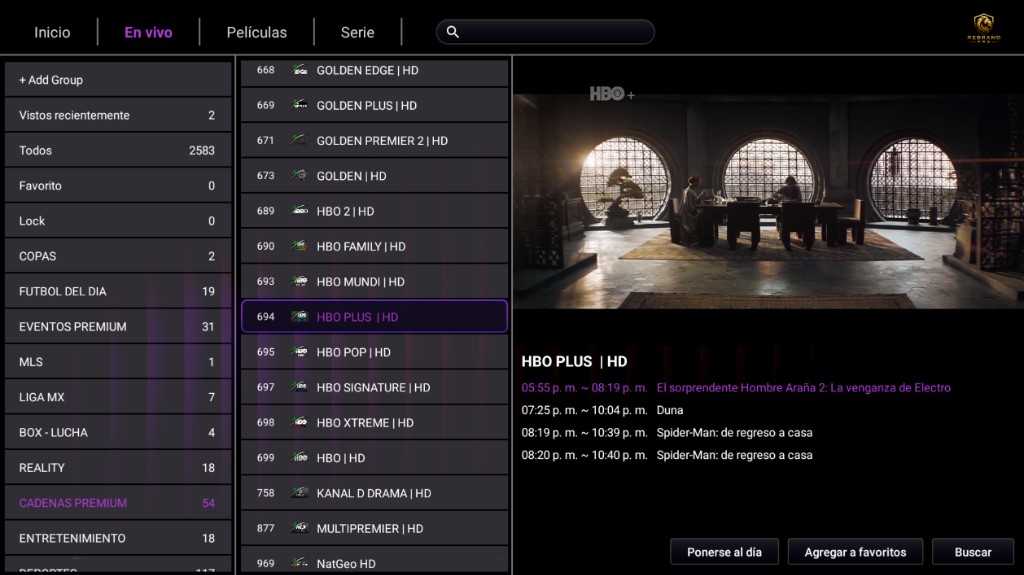Select the 08:20 p. m. Spider-Man program
The image size is (1024, 575).
pos(667,455)
